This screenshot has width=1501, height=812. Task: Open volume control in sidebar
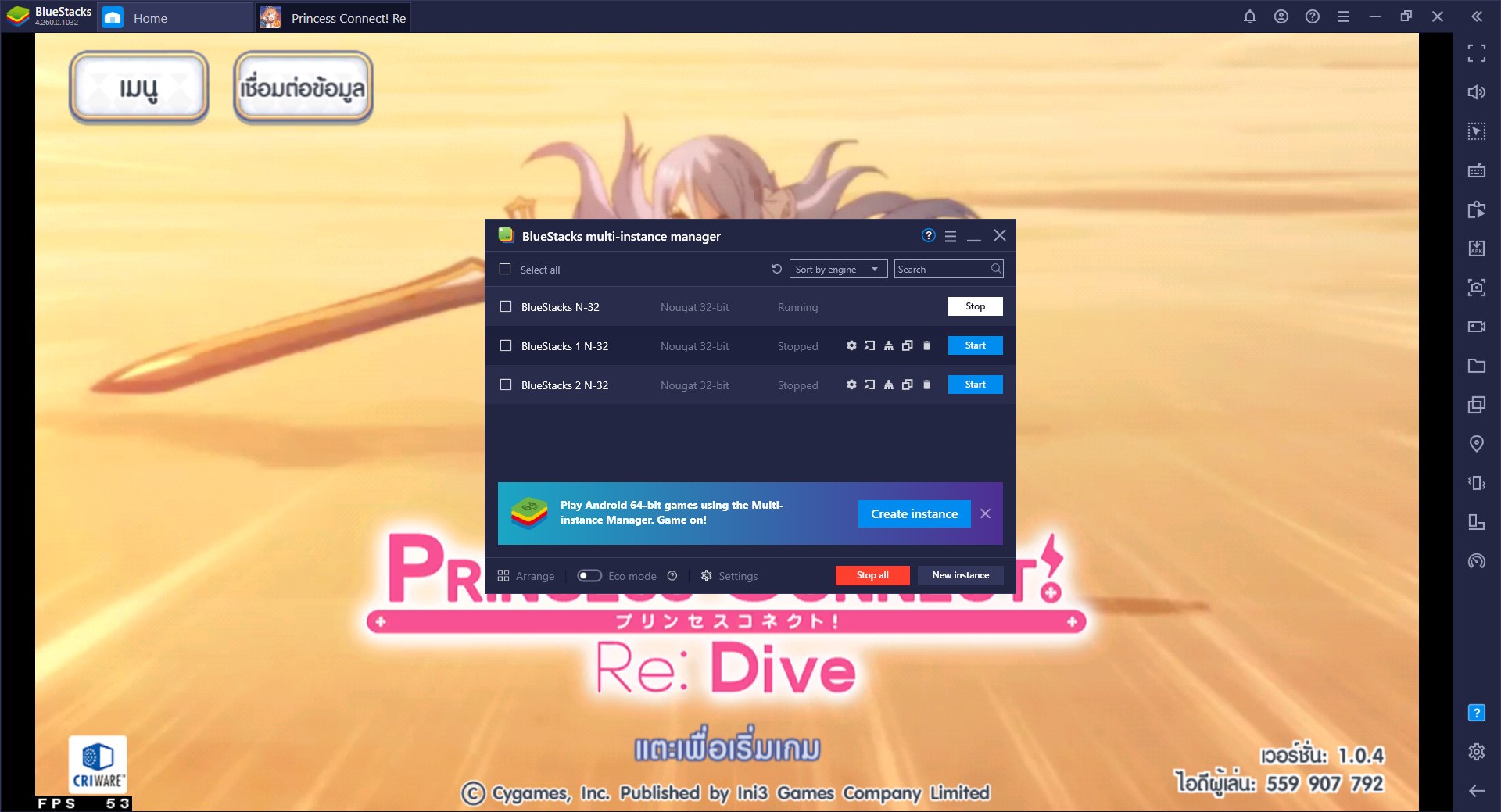pyautogui.click(x=1477, y=92)
